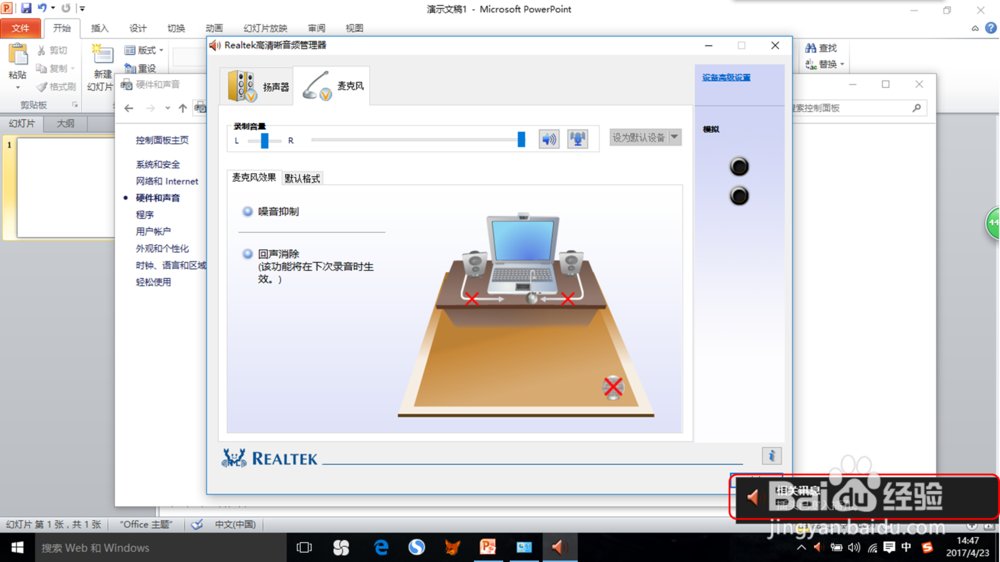Open the 默认格式 default format tab
This screenshot has height=562, width=1000.
302,178
